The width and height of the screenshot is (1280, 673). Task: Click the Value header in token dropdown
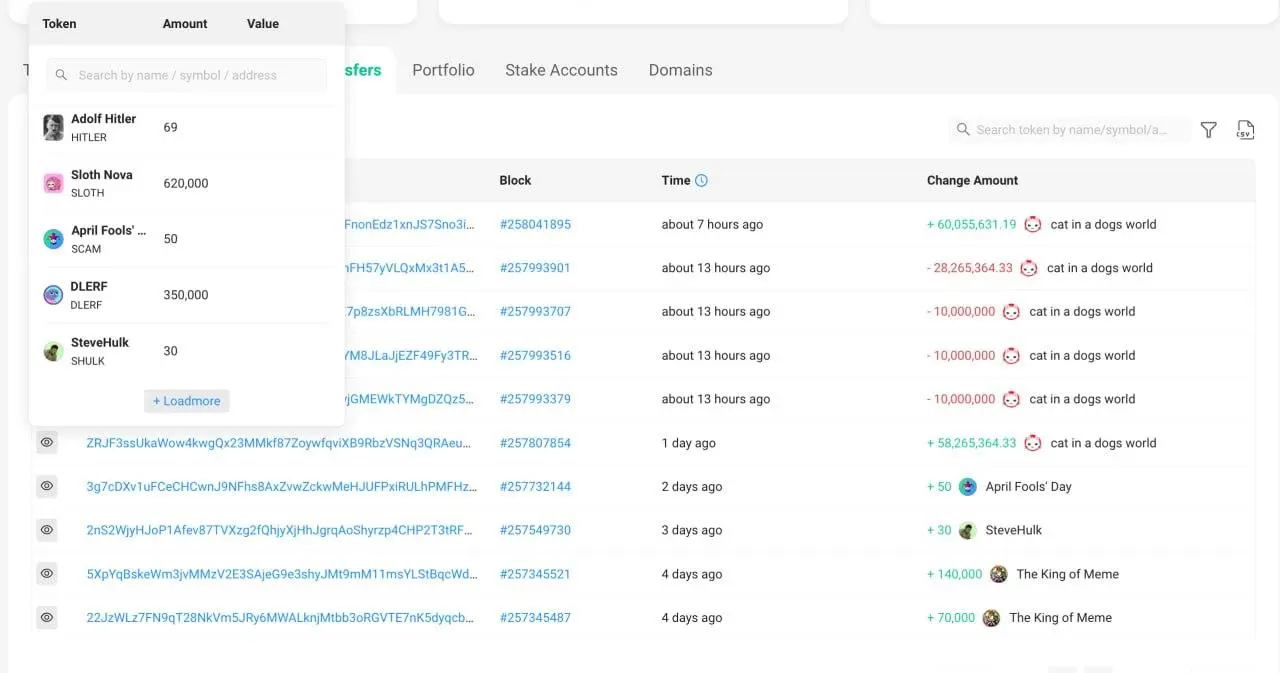coord(263,24)
